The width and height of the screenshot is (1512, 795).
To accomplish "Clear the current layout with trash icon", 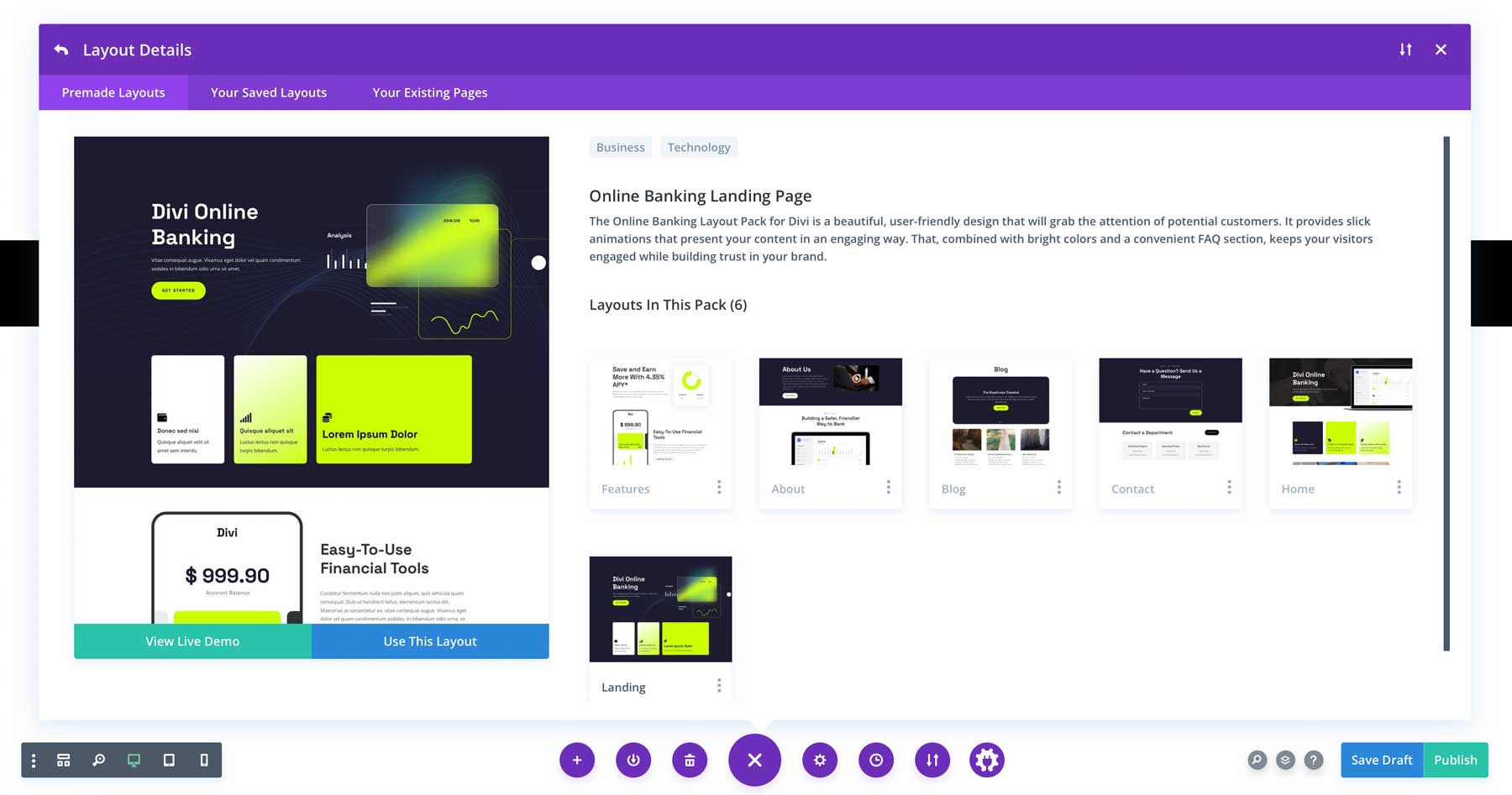I will coord(690,760).
